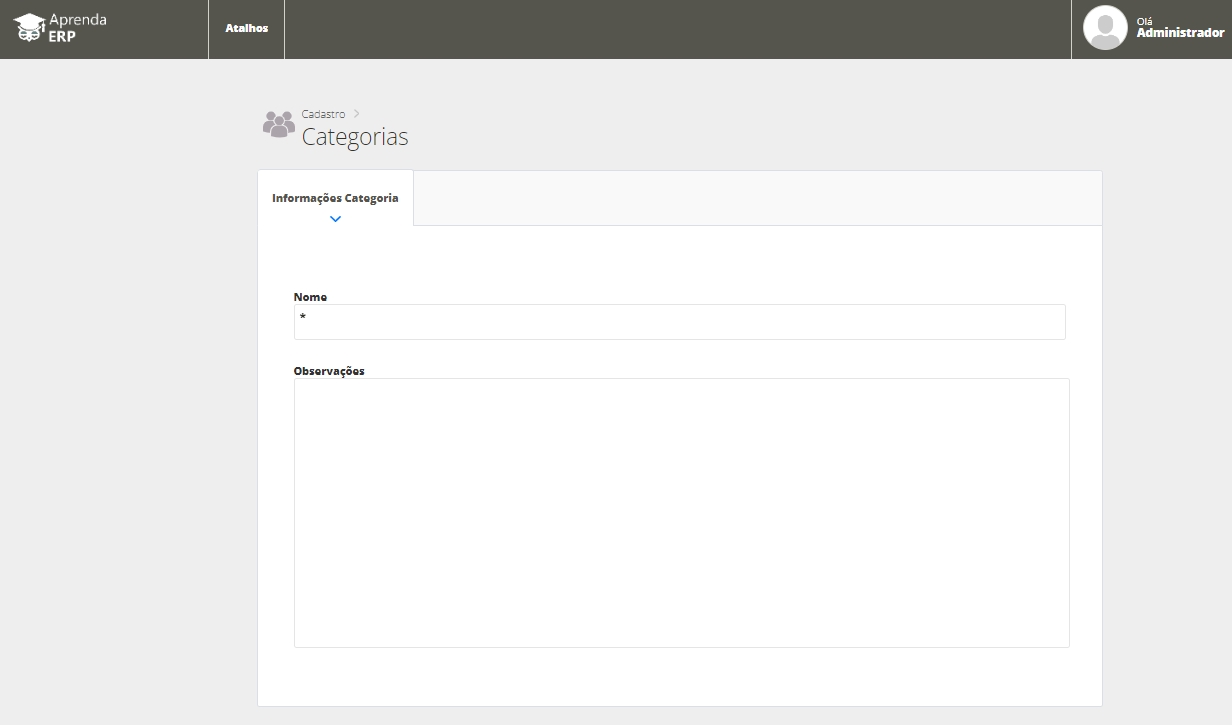Screen dimensions: 1232x725
Task: Open the Atalhos menu
Action: [246, 29]
